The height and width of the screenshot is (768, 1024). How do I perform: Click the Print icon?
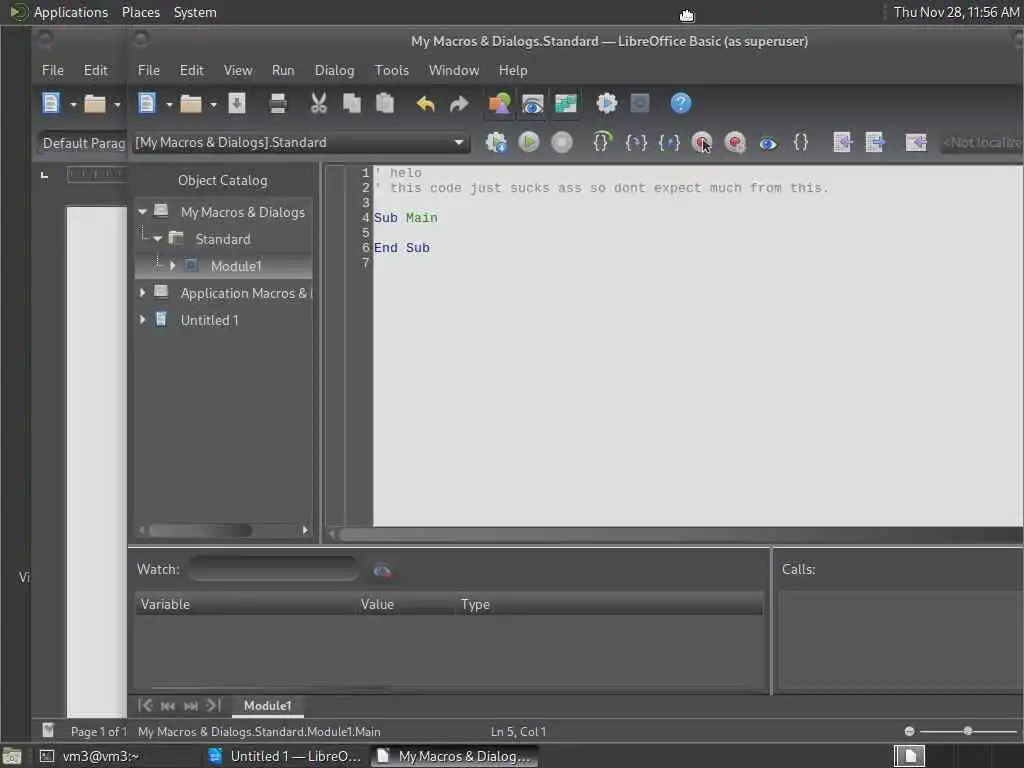point(278,103)
